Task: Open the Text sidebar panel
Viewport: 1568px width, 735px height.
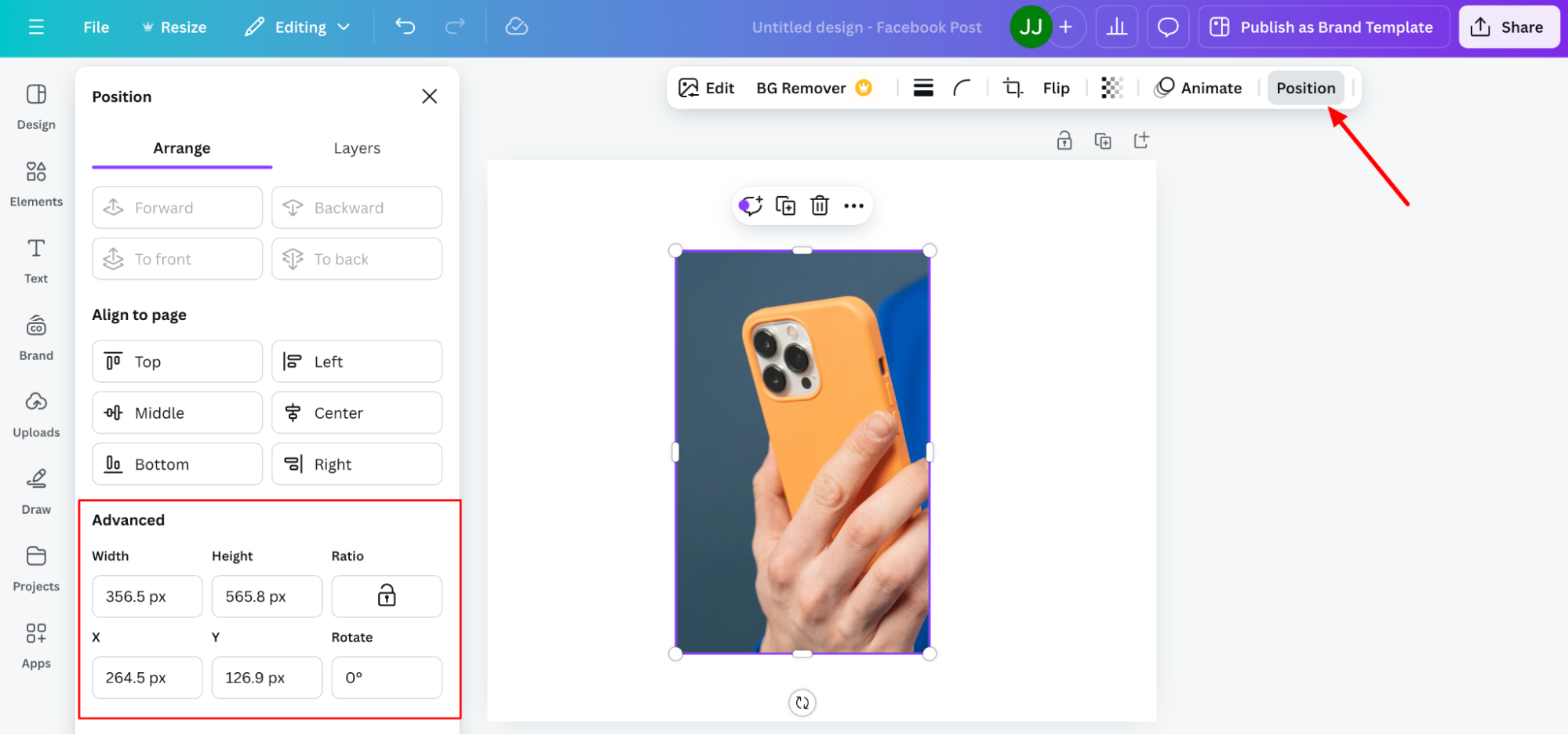Action: pyautogui.click(x=36, y=260)
